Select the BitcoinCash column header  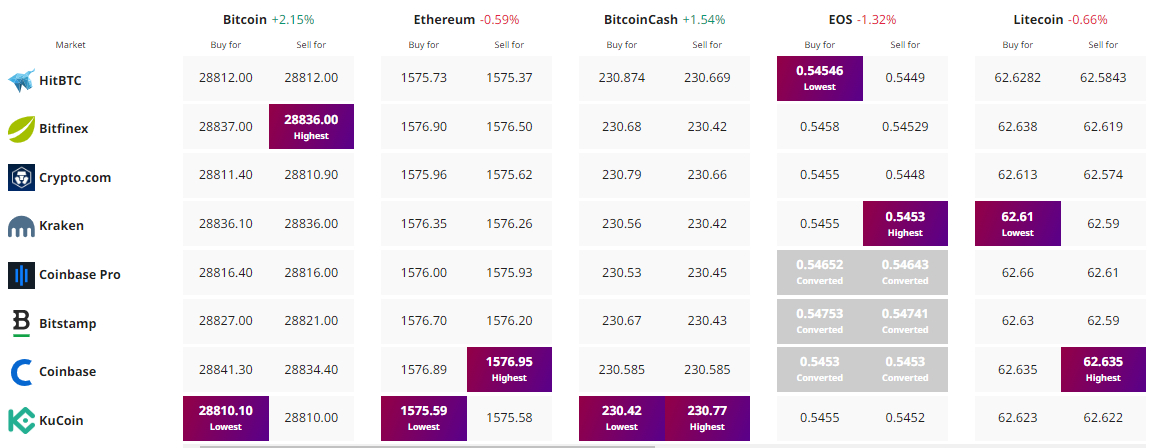coord(640,19)
